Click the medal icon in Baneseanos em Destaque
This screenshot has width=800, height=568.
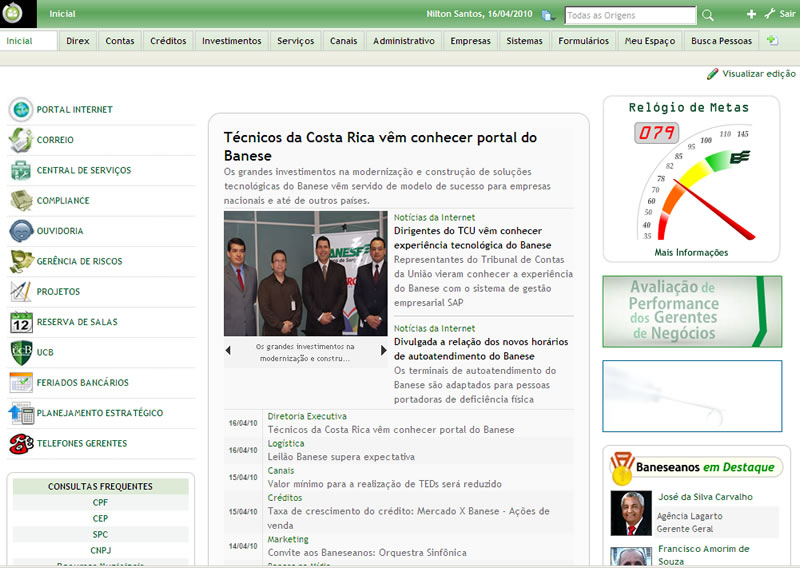pos(622,468)
